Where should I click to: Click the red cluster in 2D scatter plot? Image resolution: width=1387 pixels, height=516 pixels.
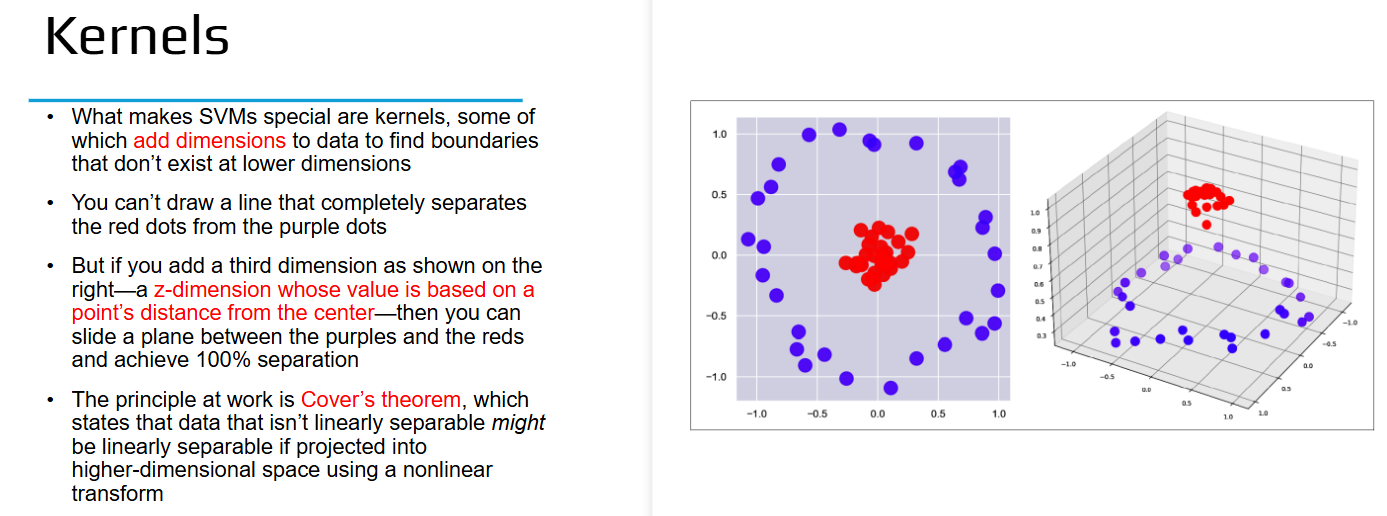pyautogui.click(x=877, y=255)
